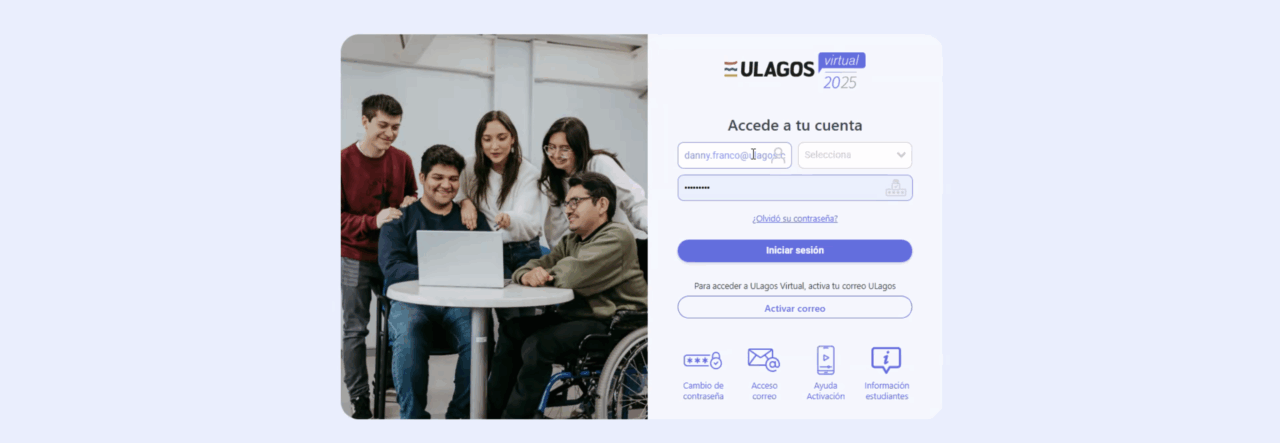Viewport: 1280px width, 443px height.
Task: Click the chevron arrow in Selecciona box
Action: click(901, 155)
